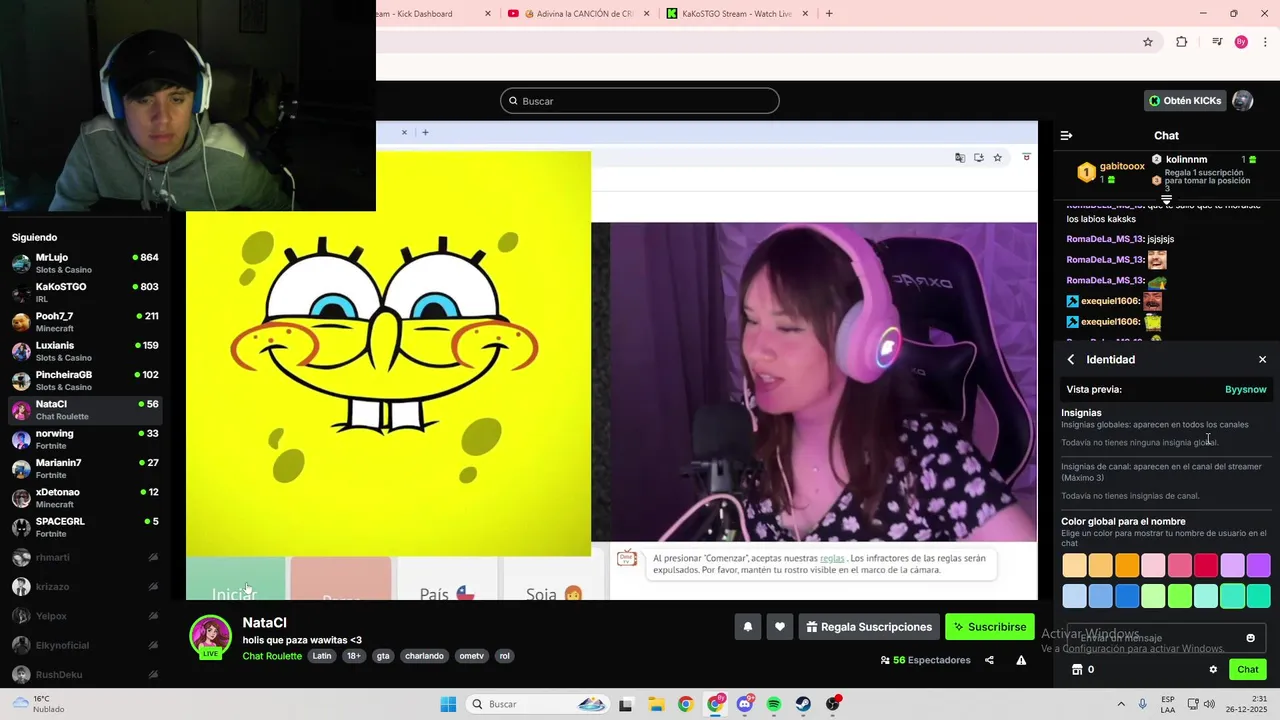Enable notifications with the bell icon
Screen dimensions: 1280x720
[747, 627]
